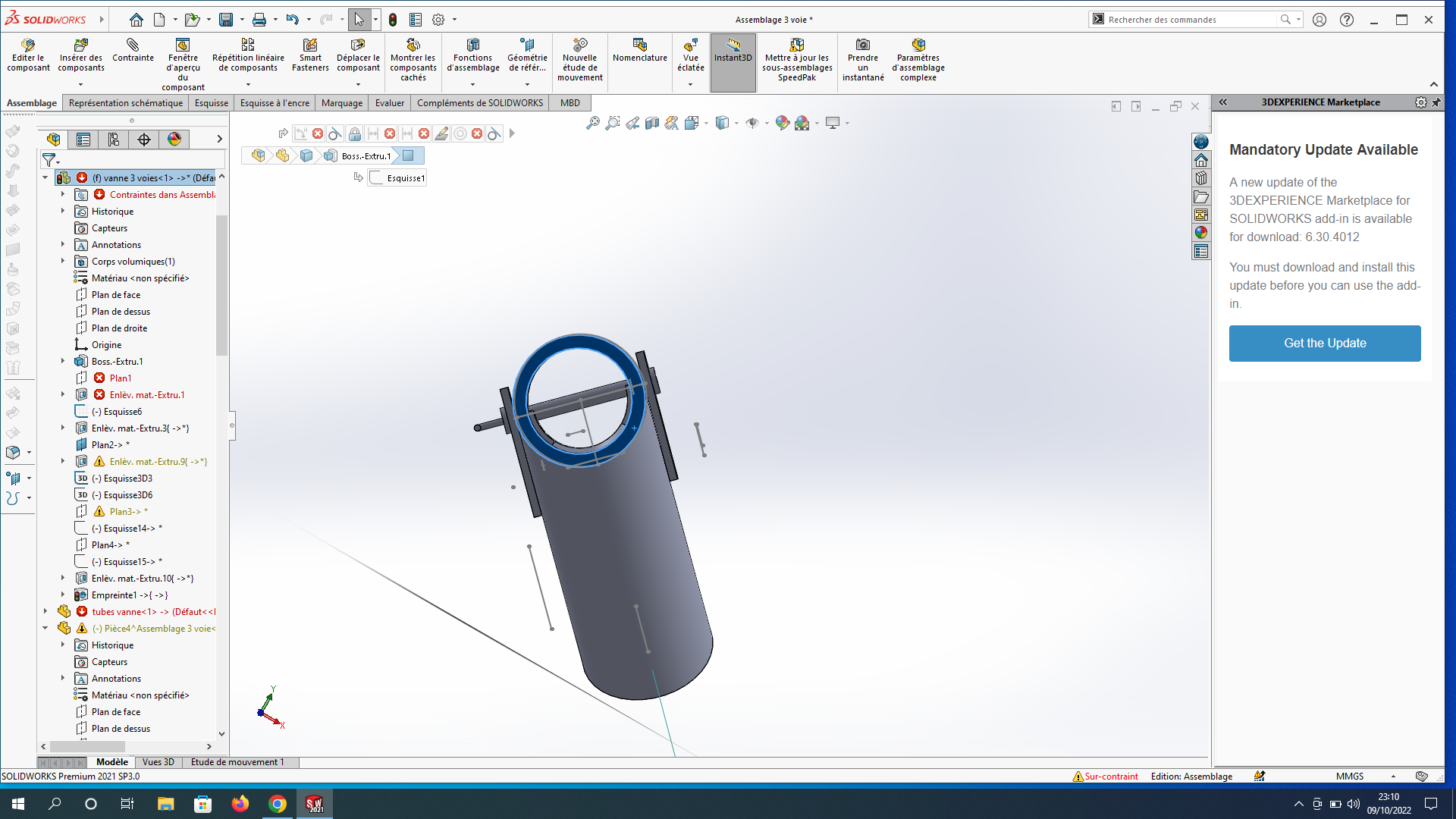
Task: Open Compléments de SOLIDWORKS tab
Action: point(480,103)
